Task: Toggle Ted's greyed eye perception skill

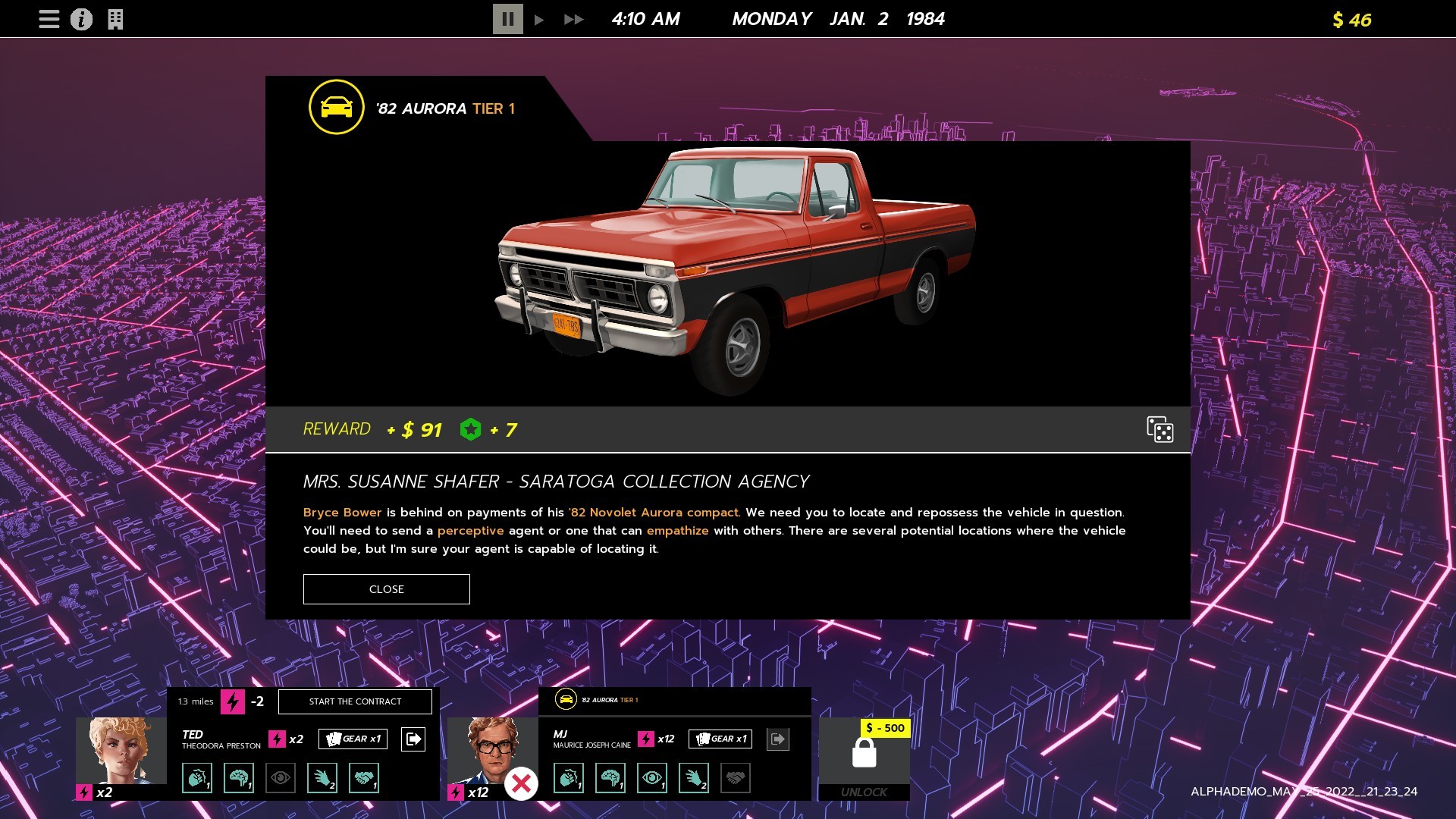Action: click(281, 778)
